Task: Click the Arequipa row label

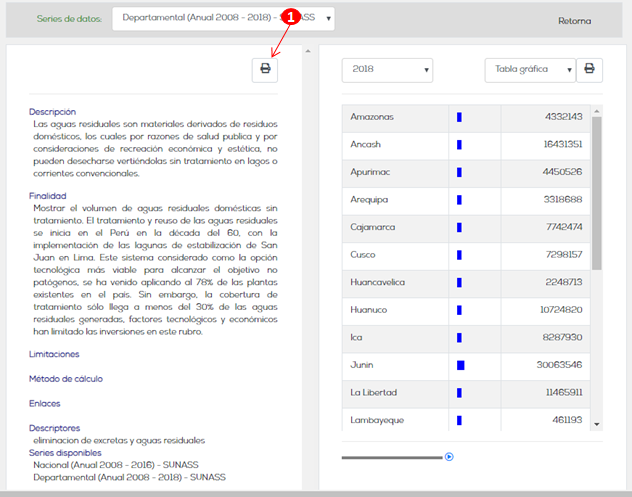Action: (369, 200)
